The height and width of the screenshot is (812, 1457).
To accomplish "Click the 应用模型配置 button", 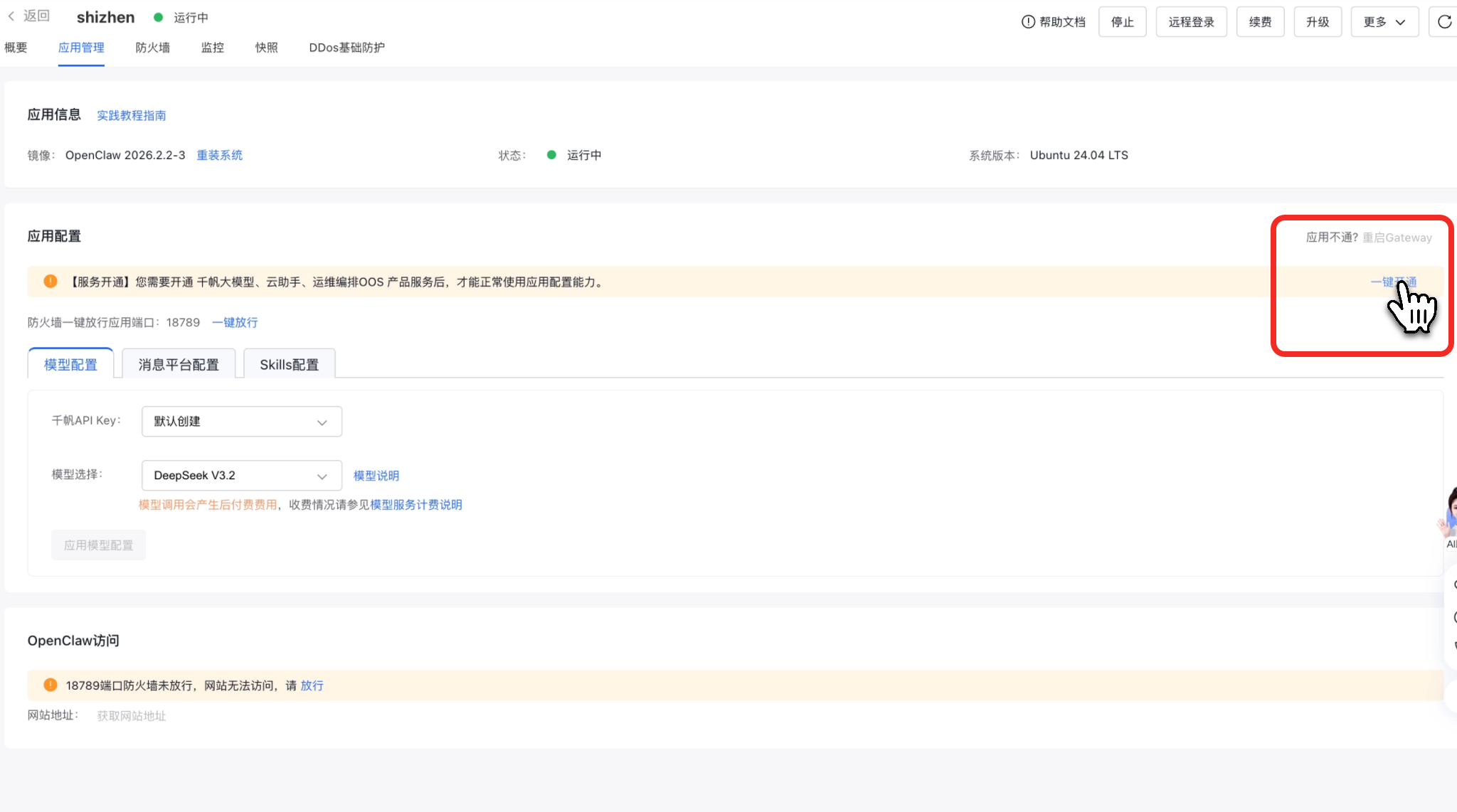I will [98, 545].
